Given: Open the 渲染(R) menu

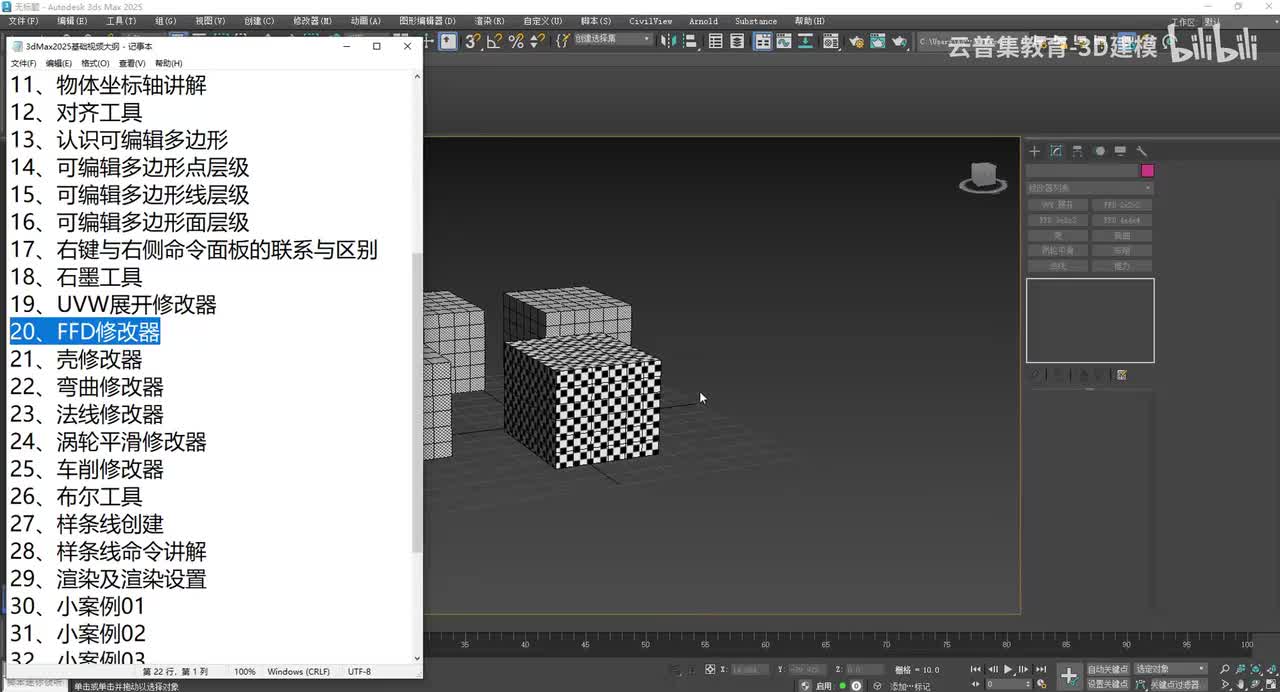Looking at the screenshot, I should [x=489, y=20].
